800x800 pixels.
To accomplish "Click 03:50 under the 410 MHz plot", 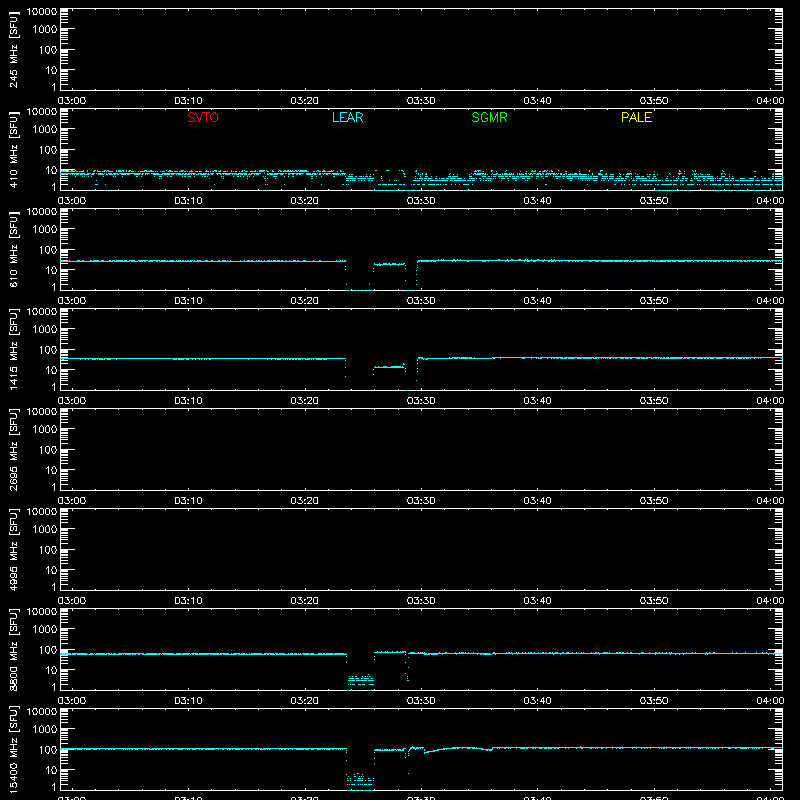I will 654,201.
